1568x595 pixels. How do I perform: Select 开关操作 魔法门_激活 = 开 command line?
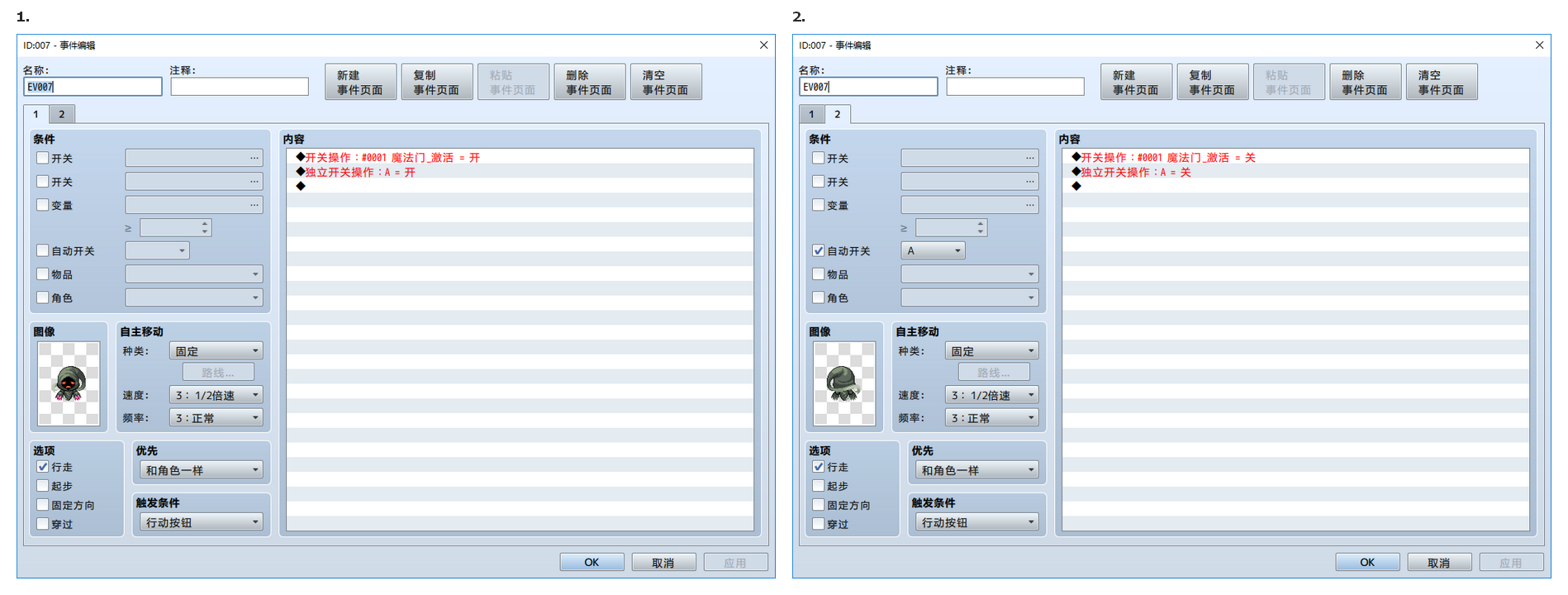(520, 157)
